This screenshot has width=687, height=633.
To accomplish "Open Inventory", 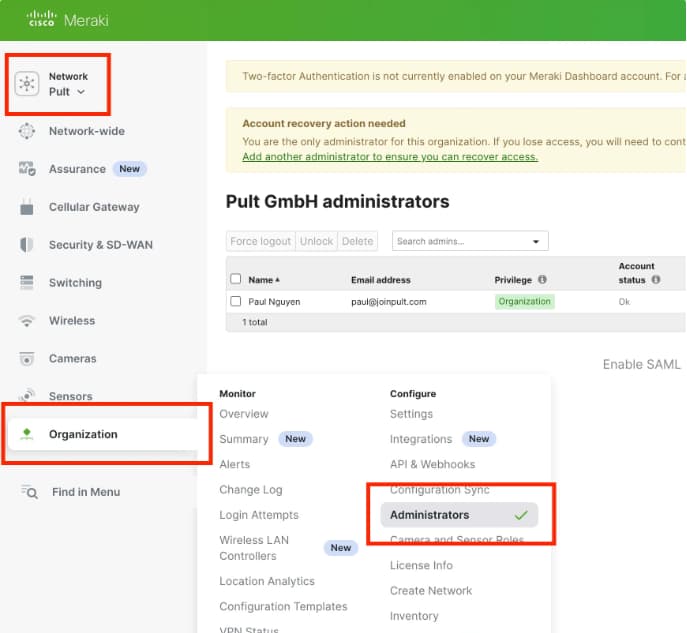I will (x=414, y=616).
